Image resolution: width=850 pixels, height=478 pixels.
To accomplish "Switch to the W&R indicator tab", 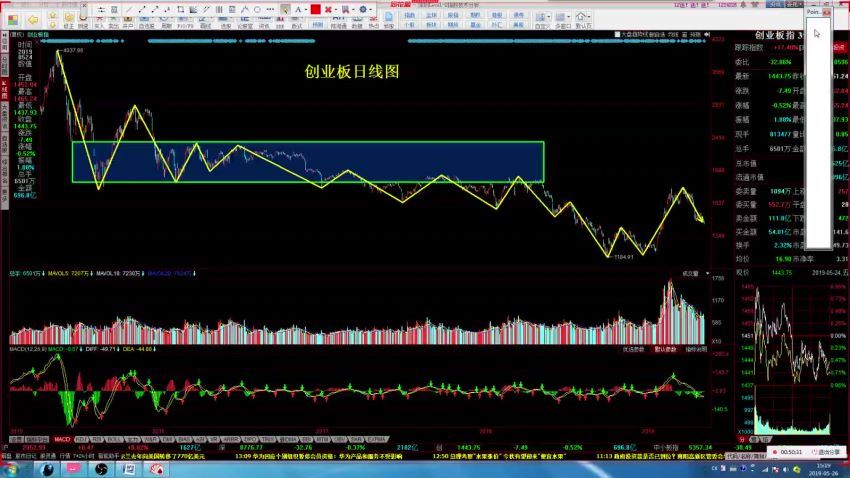I will pyautogui.click(x=150, y=439).
